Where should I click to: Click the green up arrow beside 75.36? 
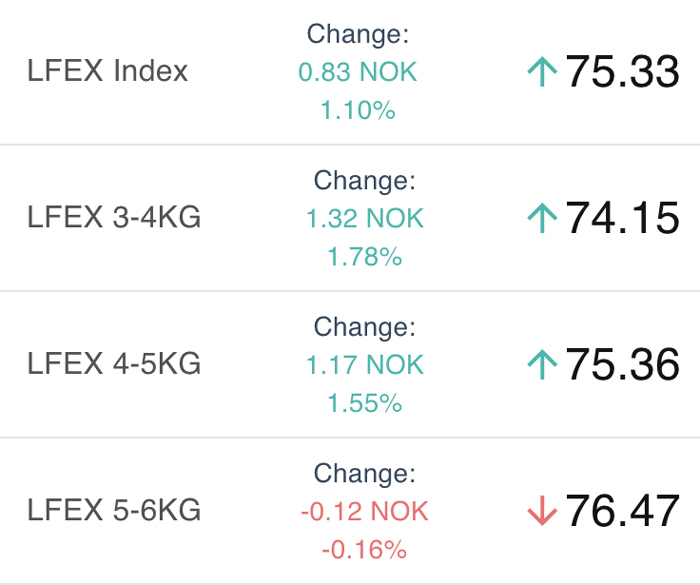coord(542,364)
